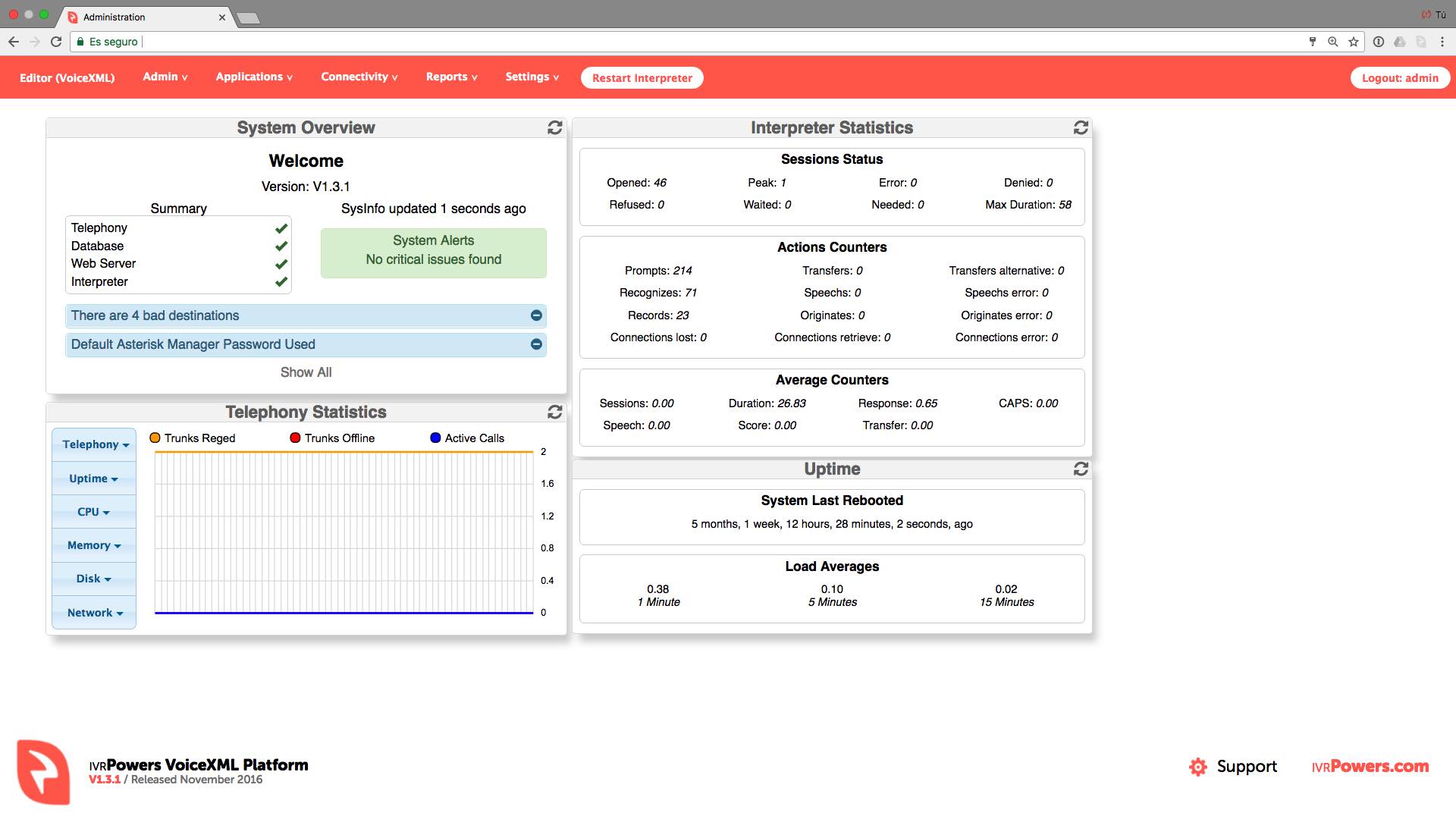Screen dimensions: 1456x819
Task: Collapse the bad destinations alert
Action: click(x=536, y=315)
